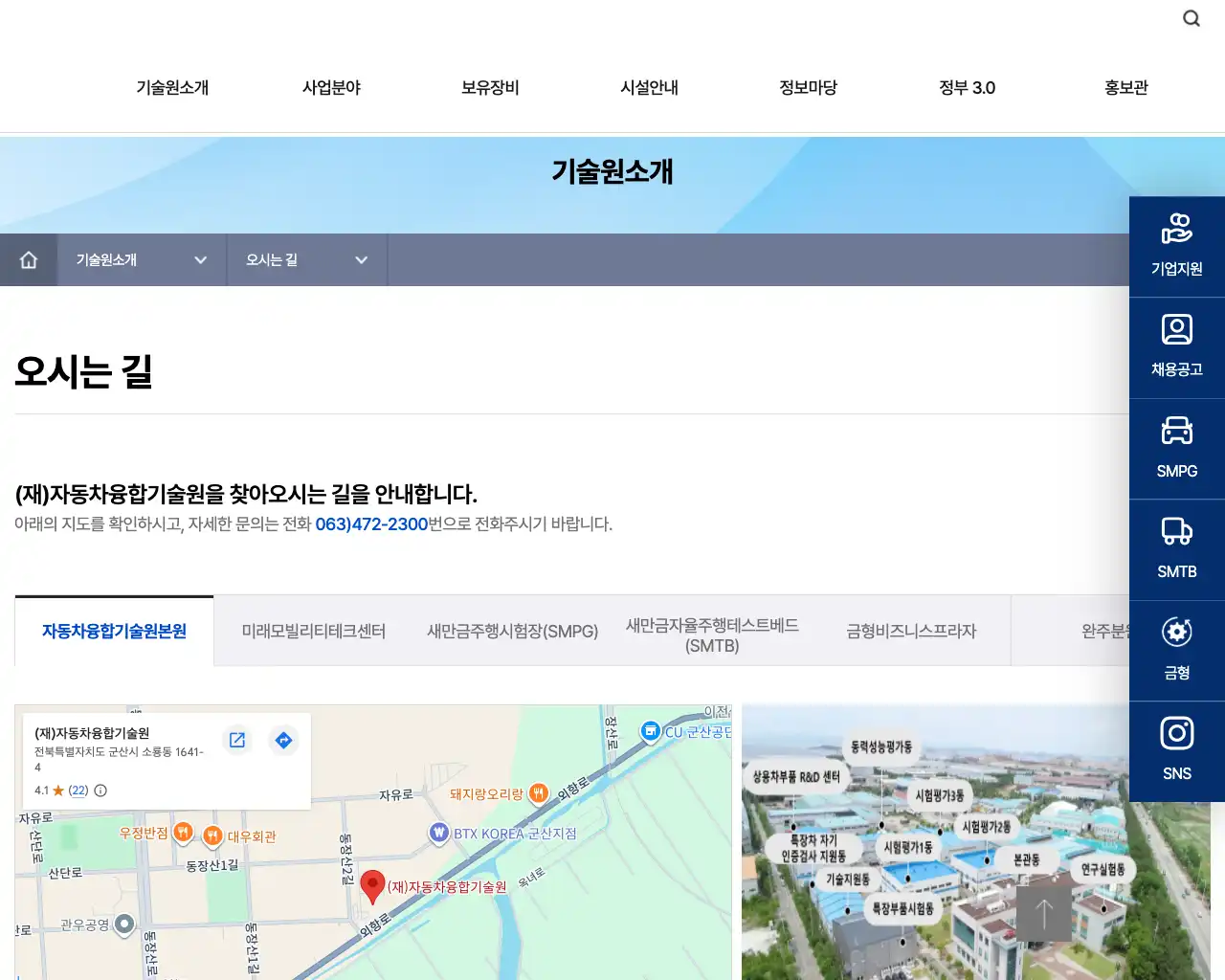The width and height of the screenshot is (1225, 980).
Task: Open the 홍보관 navigation menu
Action: click(x=1125, y=87)
